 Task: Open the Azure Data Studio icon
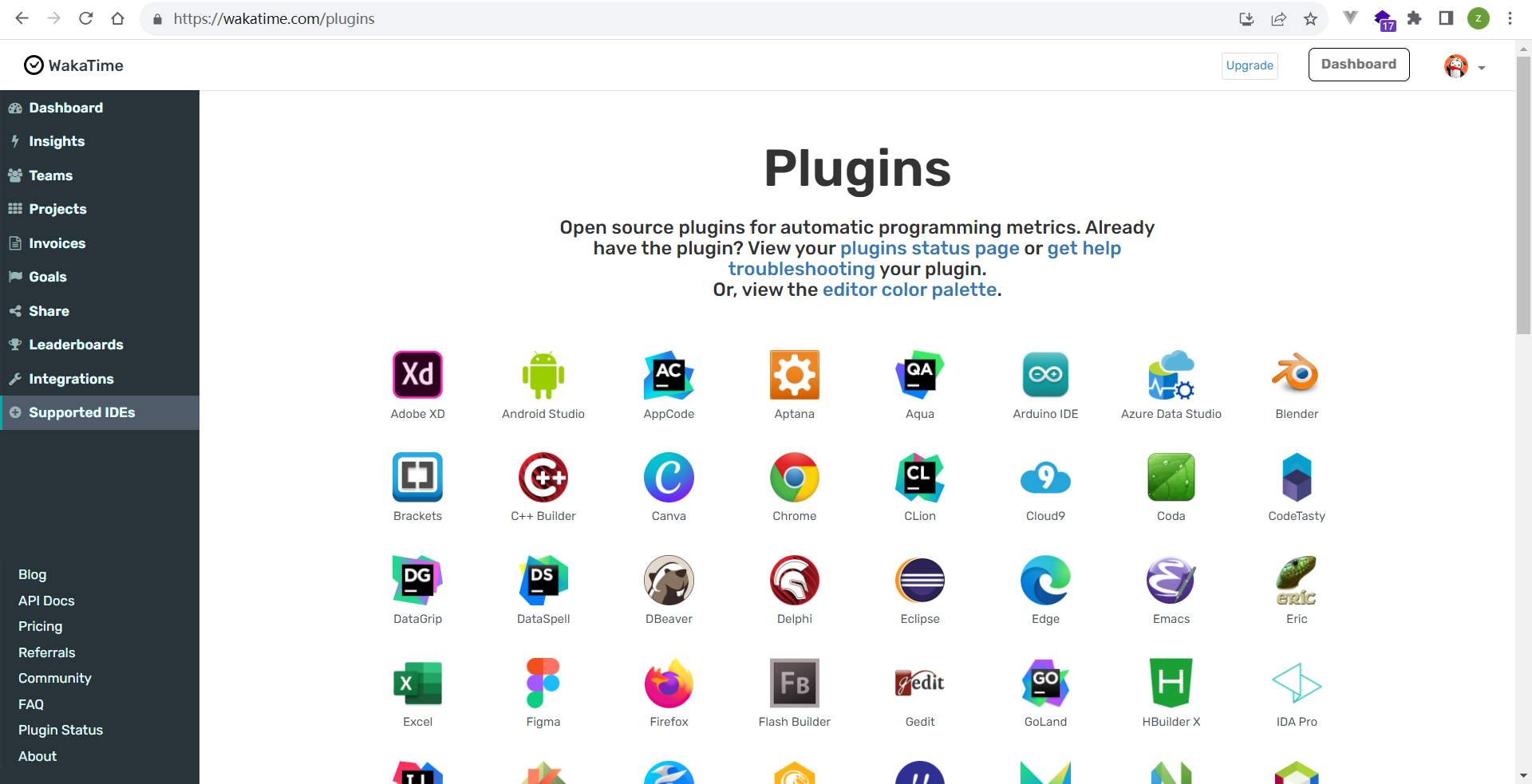tap(1171, 375)
